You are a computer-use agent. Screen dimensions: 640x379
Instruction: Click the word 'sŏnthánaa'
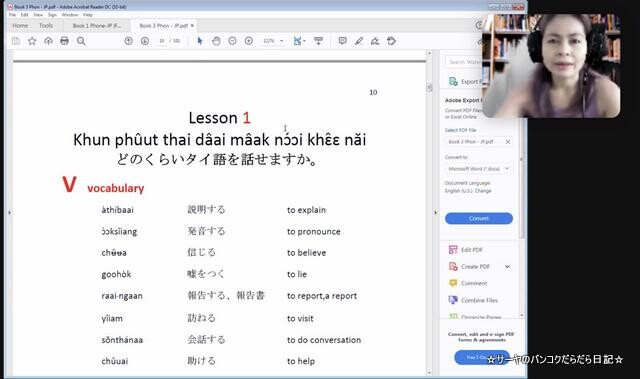coord(122,340)
